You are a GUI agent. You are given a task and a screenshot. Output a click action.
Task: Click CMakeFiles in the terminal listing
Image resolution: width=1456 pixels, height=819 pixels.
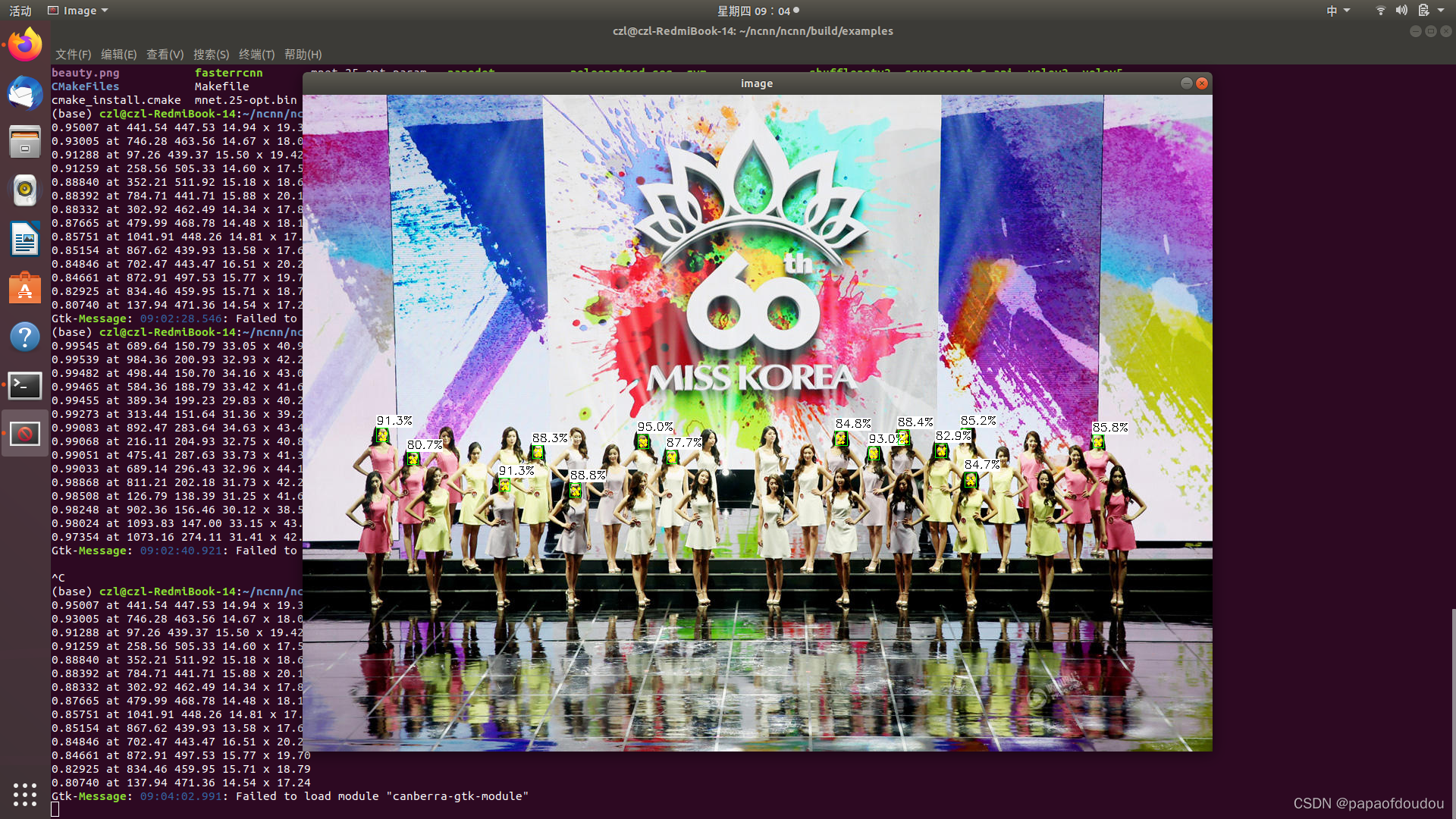coord(86,86)
